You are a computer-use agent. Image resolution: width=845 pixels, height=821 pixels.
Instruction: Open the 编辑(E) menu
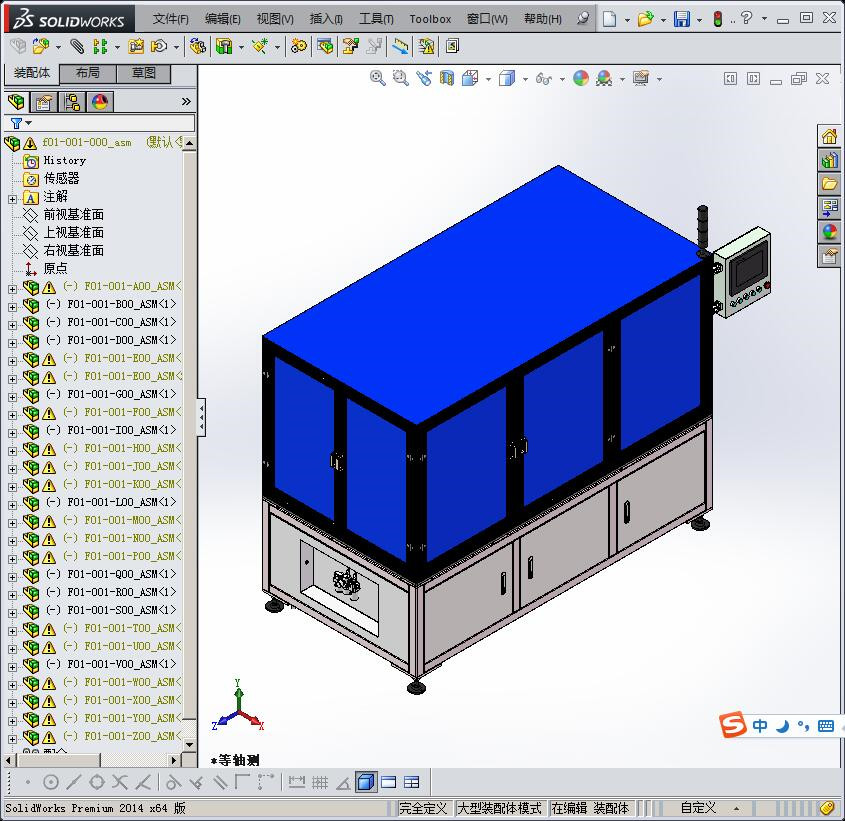point(223,19)
